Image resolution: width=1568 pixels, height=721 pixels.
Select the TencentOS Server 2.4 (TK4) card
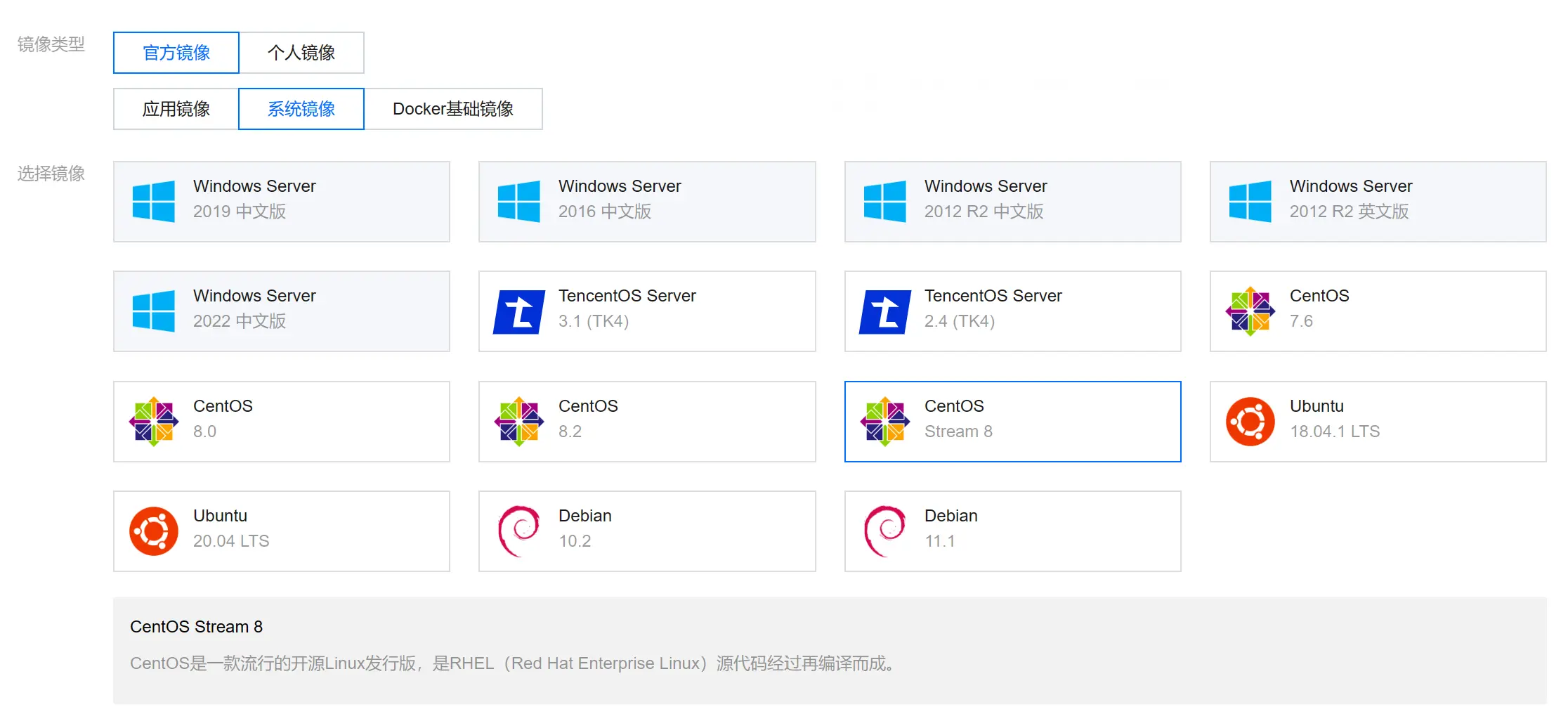[1013, 311]
